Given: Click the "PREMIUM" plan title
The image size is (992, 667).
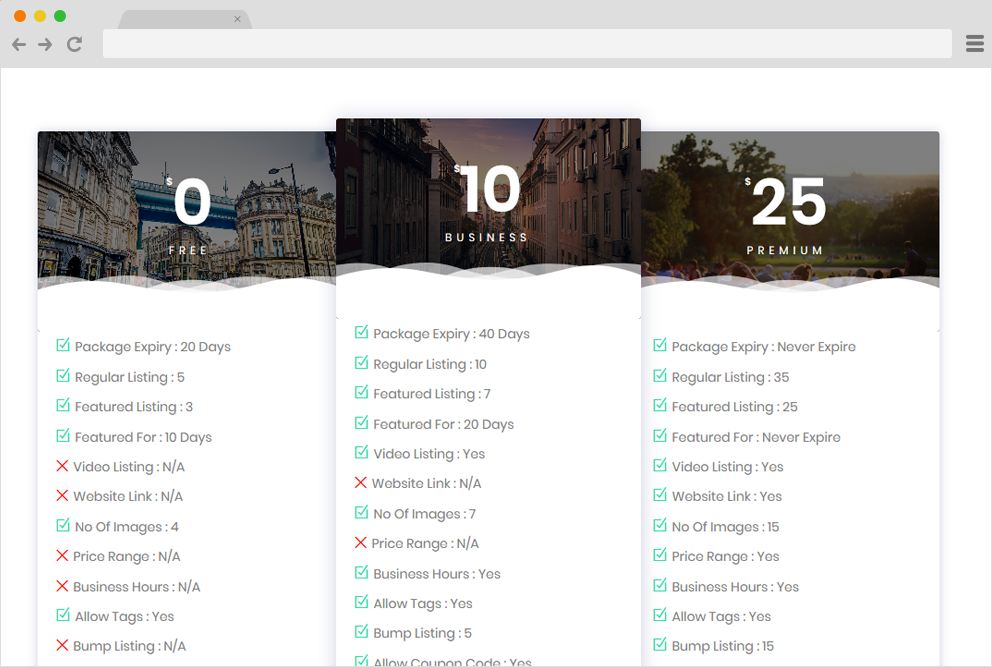Looking at the screenshot, I should click(784, 251).
